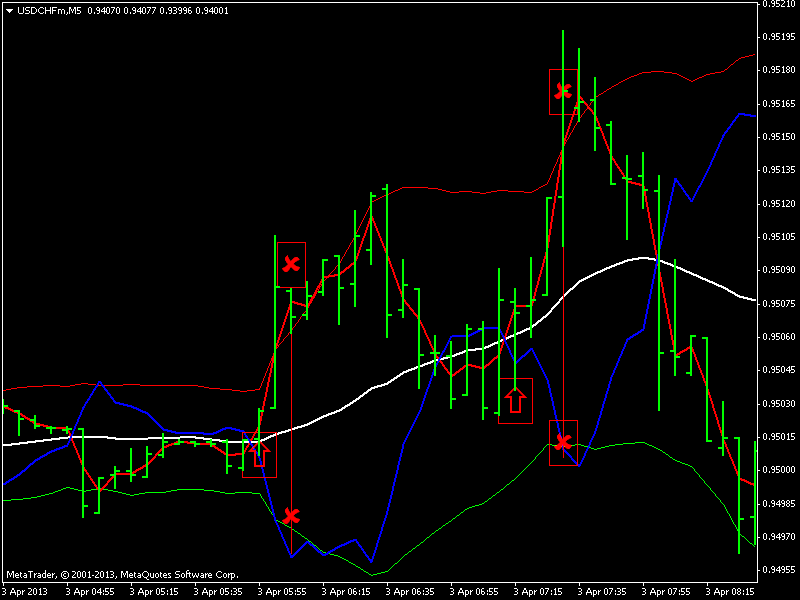This screenshot has width=800, height=600.
Task: Select the red X marker near 0.95015
Action: (563, 441)
